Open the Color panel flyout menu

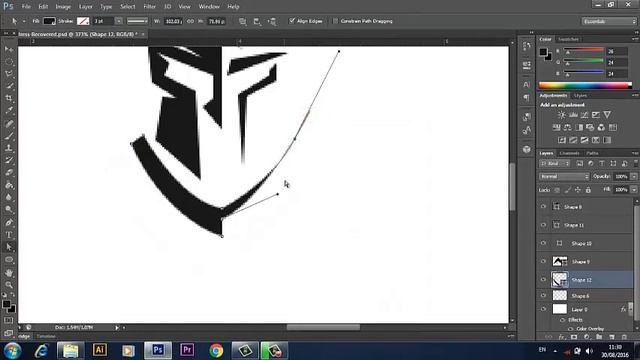(635, 39)
